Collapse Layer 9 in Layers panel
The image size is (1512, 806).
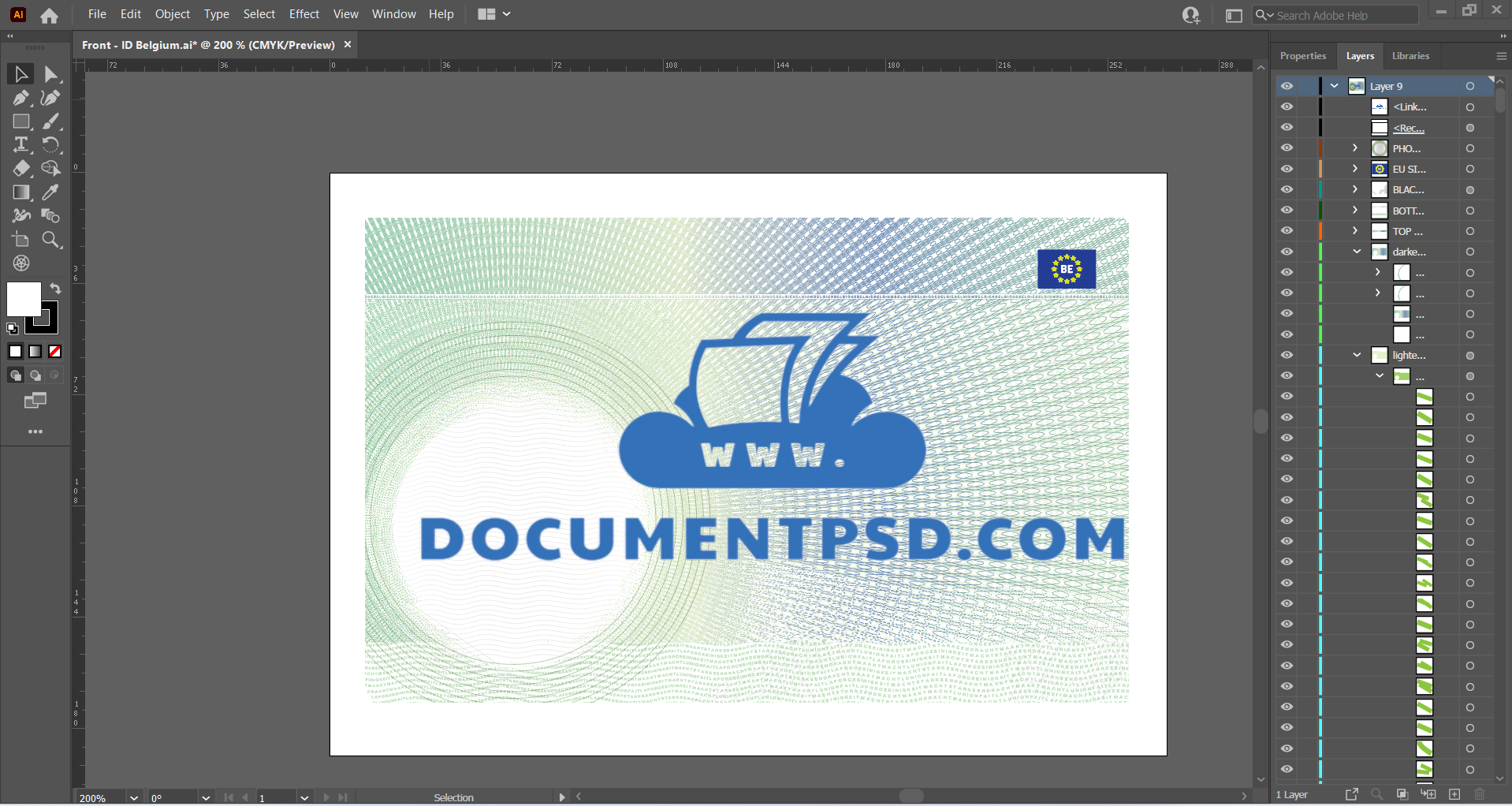1335,86
